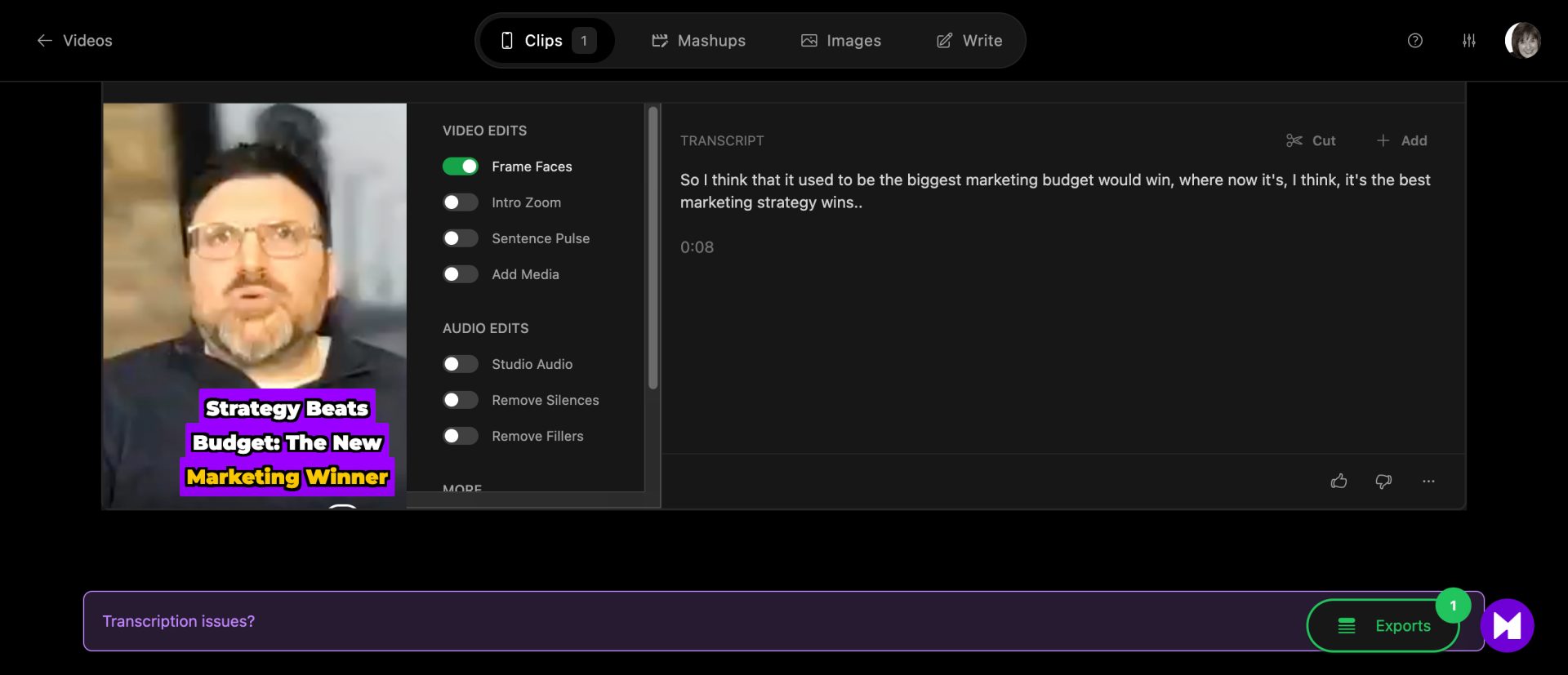Viewport: 1568px width, 675px height.
Task: Open the Exports list
Action: (1383, 626)
